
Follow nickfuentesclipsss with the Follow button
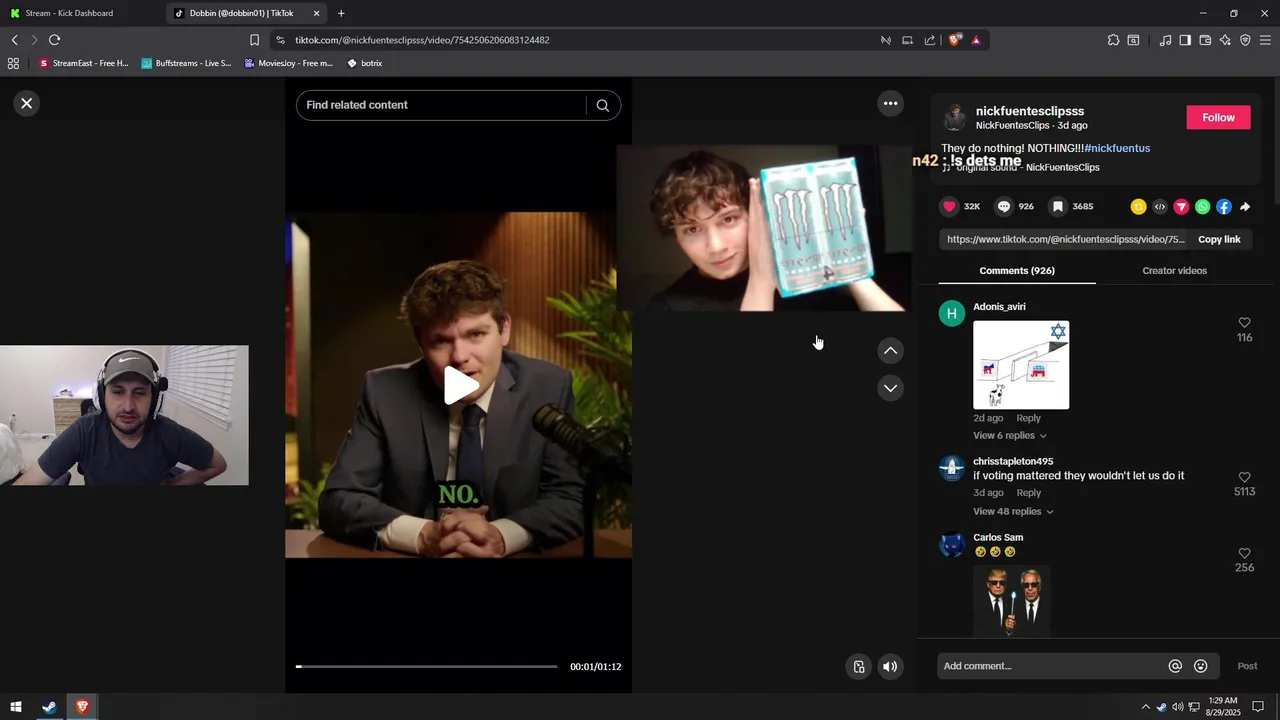tap(1218, 117)
